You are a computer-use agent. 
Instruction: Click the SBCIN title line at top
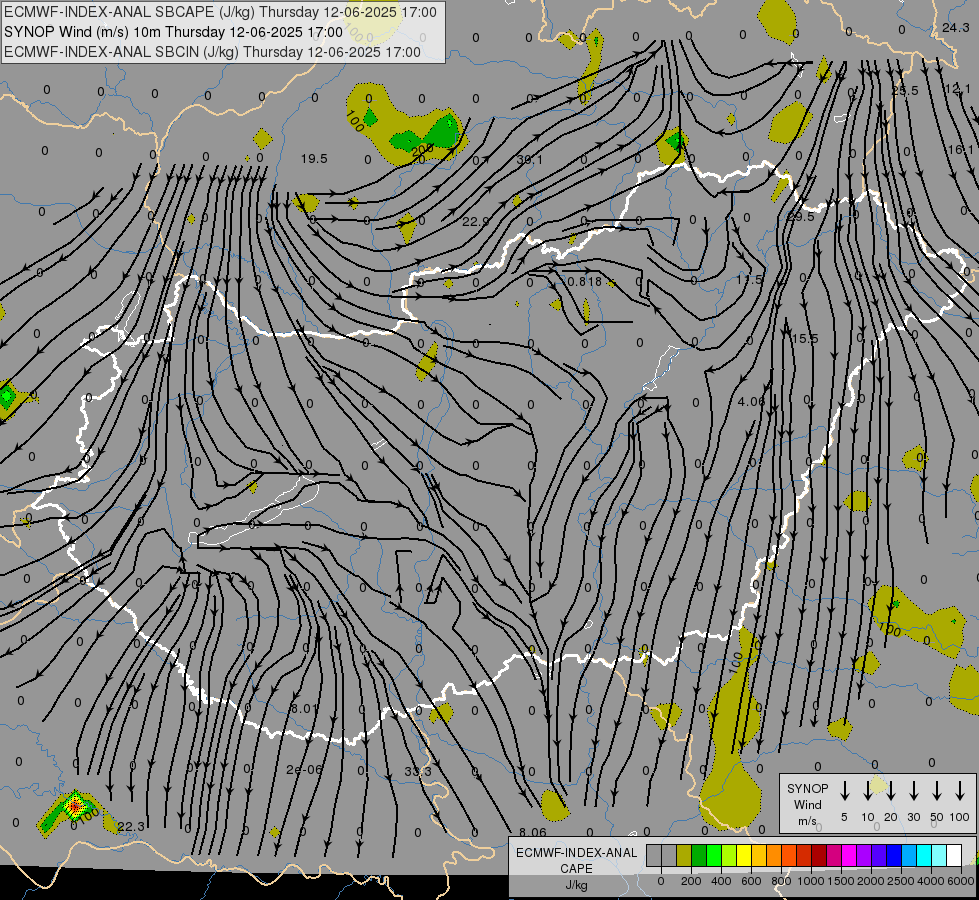click(x=212, y=52)
